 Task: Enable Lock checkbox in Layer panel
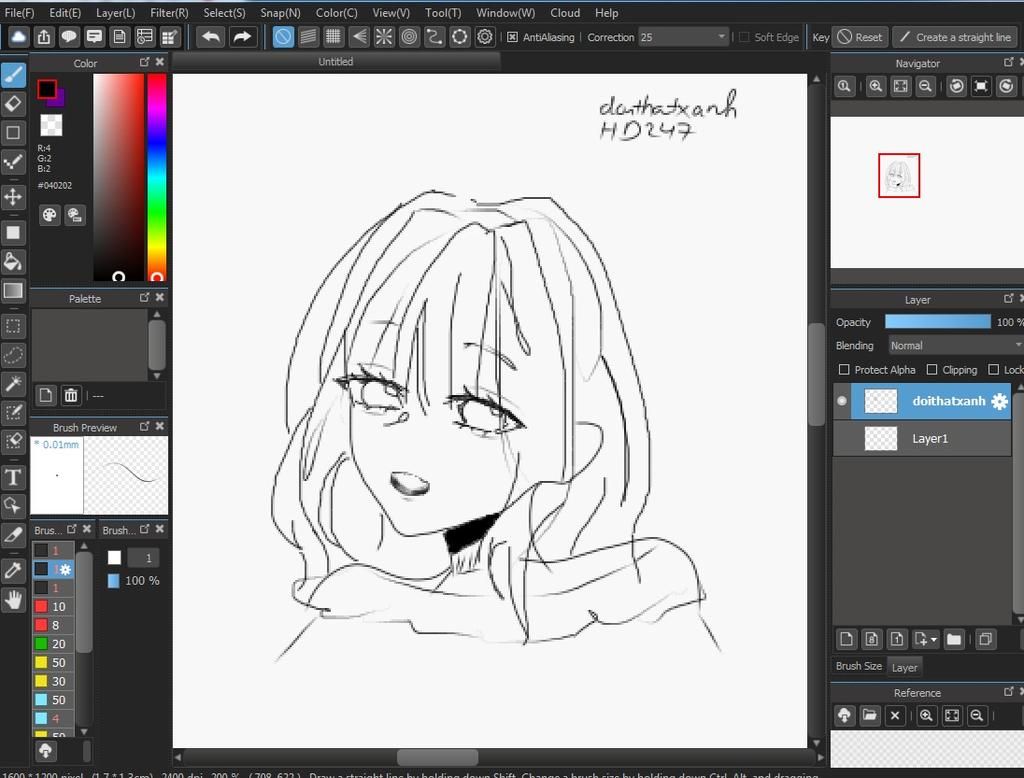(x=993, y=370)
